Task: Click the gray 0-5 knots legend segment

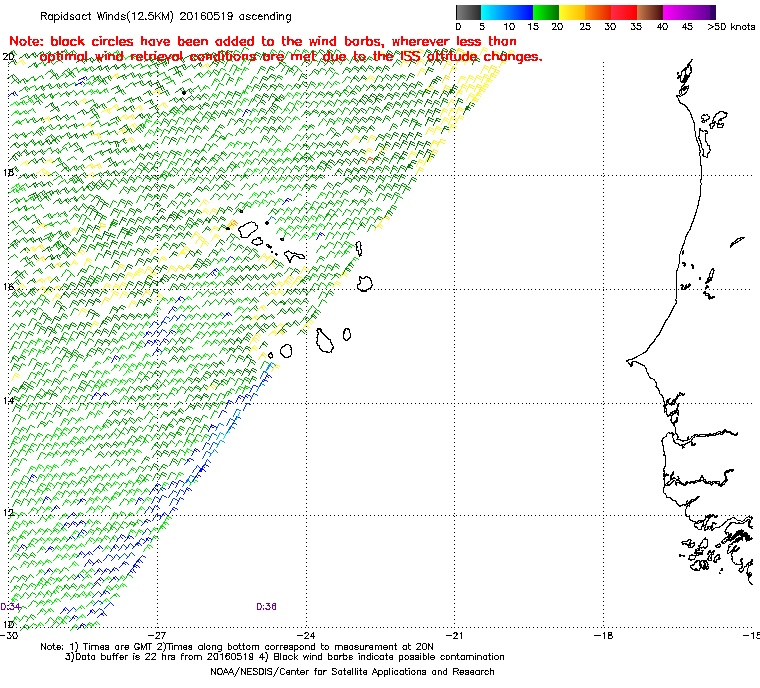Action: 468,12
